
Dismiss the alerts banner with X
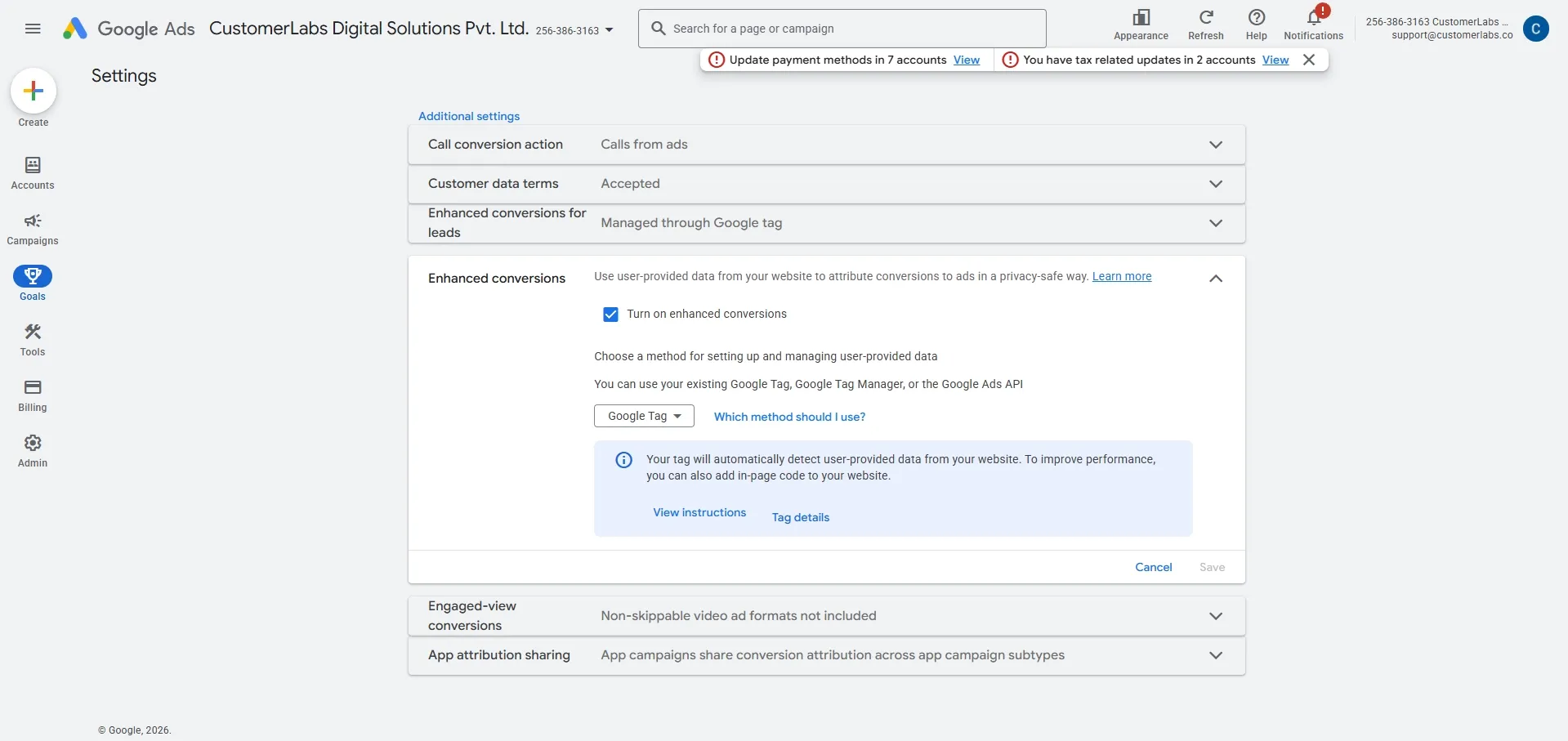(x=1309, y=60)
